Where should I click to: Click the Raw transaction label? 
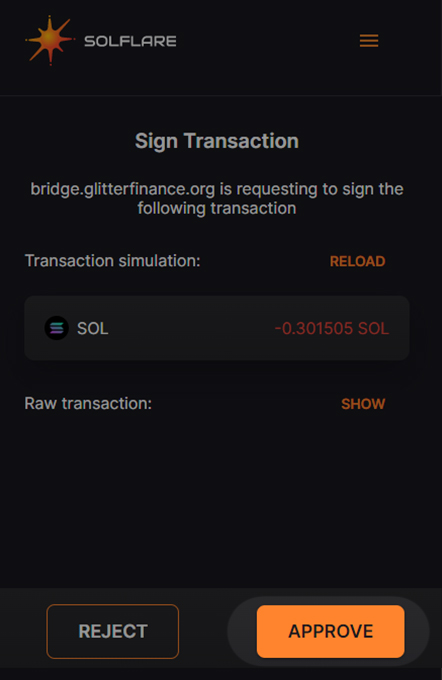(x=88, y=404)
